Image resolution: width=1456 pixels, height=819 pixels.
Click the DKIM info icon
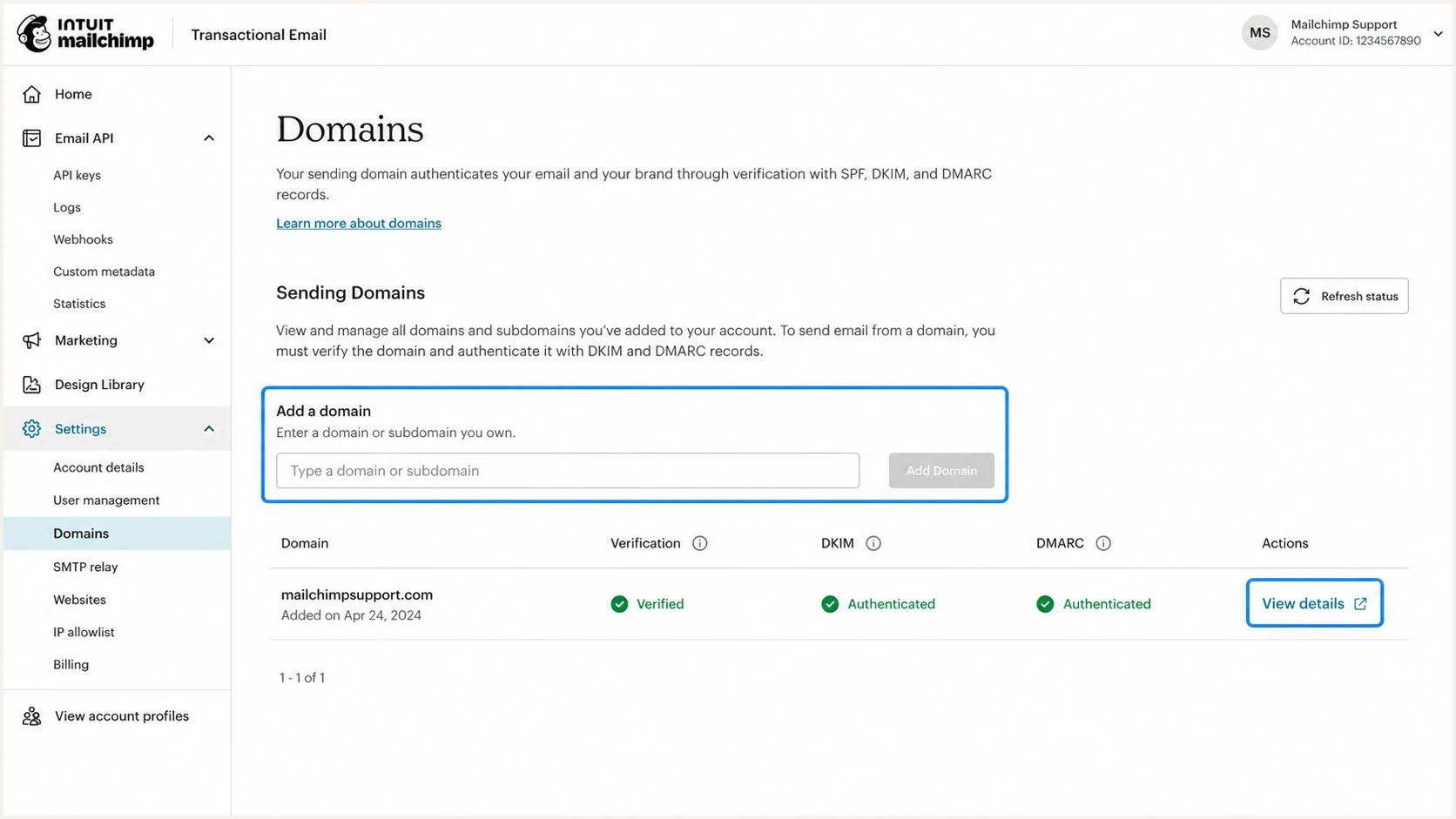(873, 543)
